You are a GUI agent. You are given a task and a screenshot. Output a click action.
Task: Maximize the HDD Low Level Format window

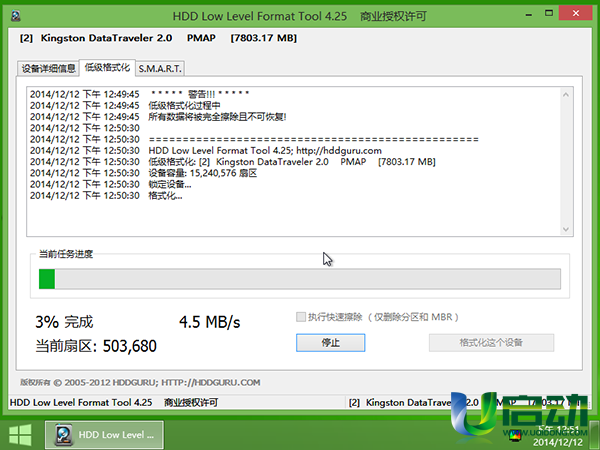549,13
